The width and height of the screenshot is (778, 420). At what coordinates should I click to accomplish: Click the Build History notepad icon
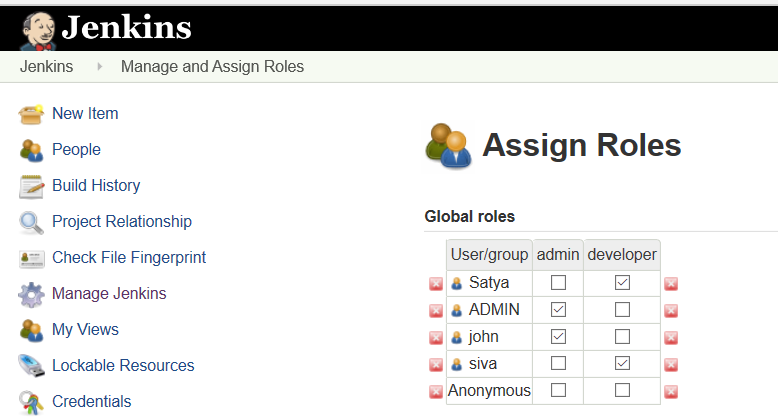pos(32,186)
